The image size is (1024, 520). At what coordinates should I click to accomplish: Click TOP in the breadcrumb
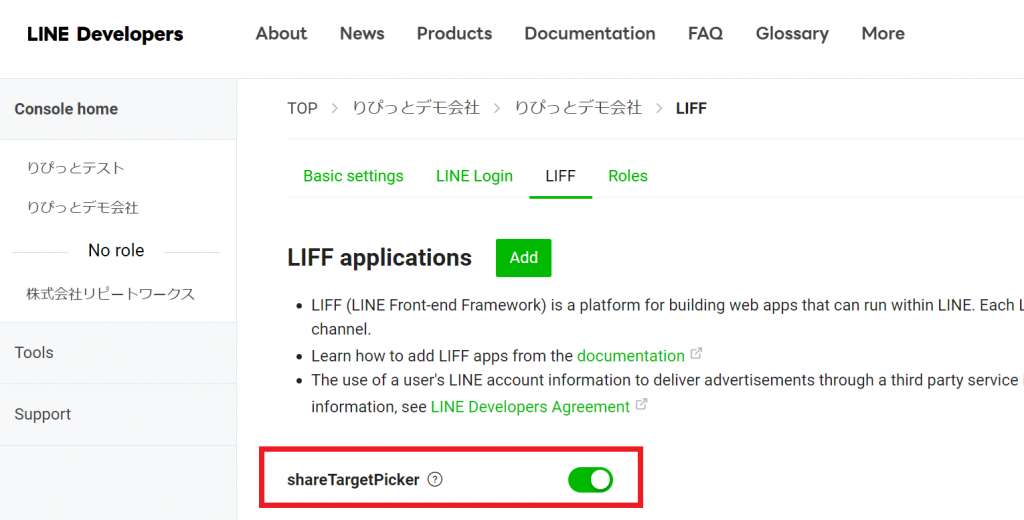(x=302, y=108)
